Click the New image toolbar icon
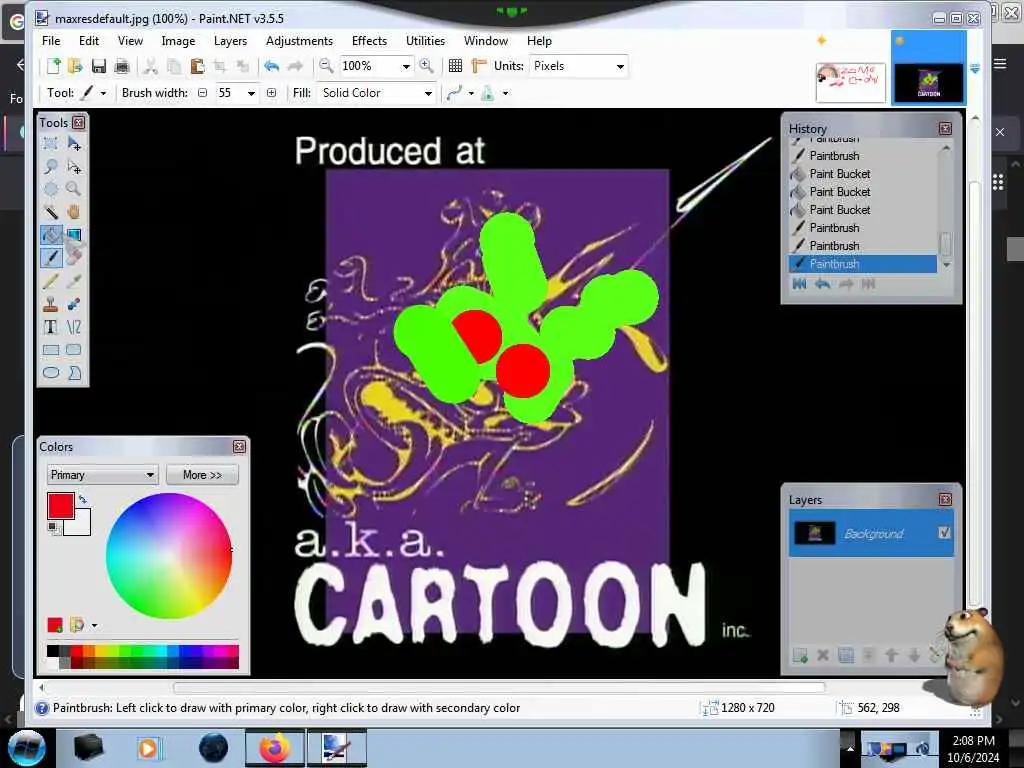Viewport: 1024px width, 768px height. [x=53, y=66]
